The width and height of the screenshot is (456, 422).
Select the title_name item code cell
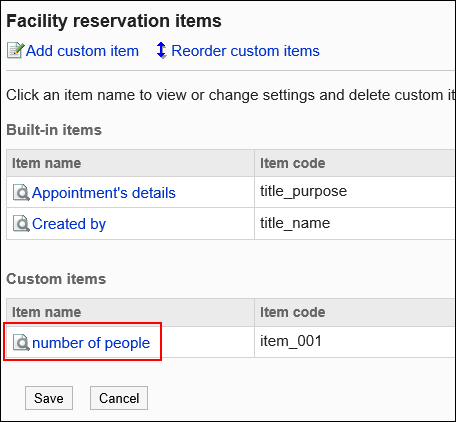point(355,223)
